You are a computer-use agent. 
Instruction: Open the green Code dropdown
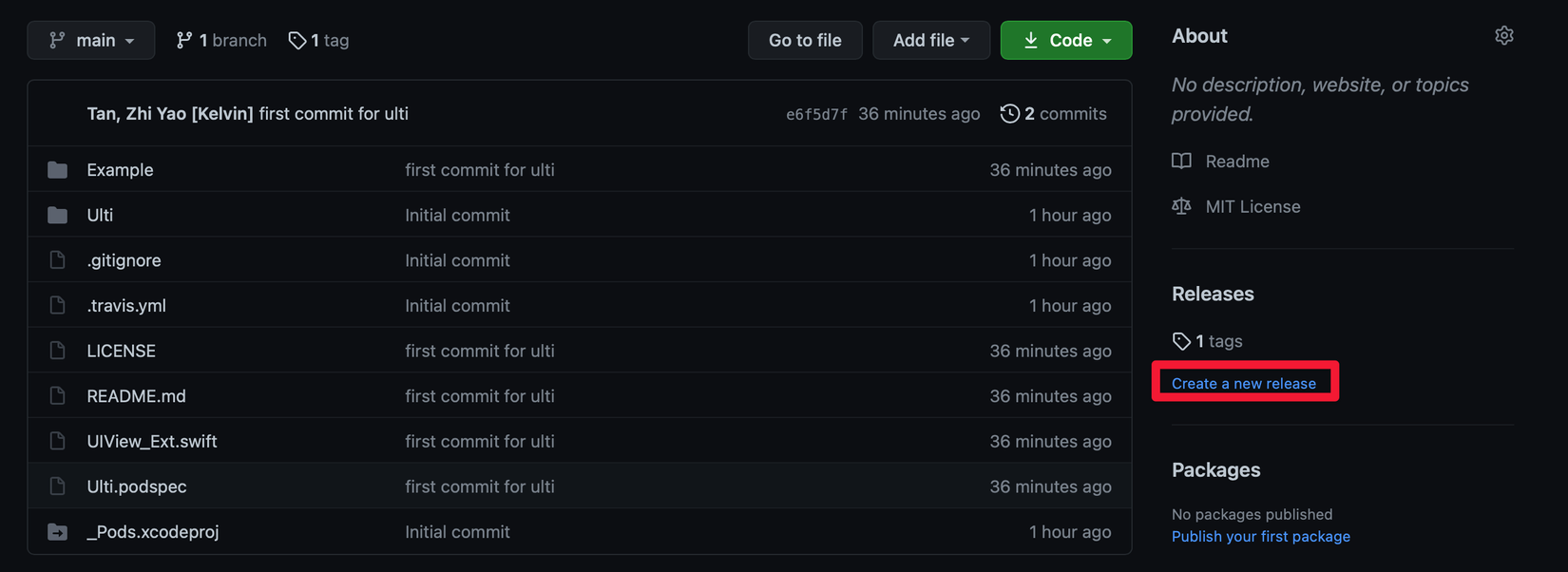pyautogui.click(x=1065, y=41)
